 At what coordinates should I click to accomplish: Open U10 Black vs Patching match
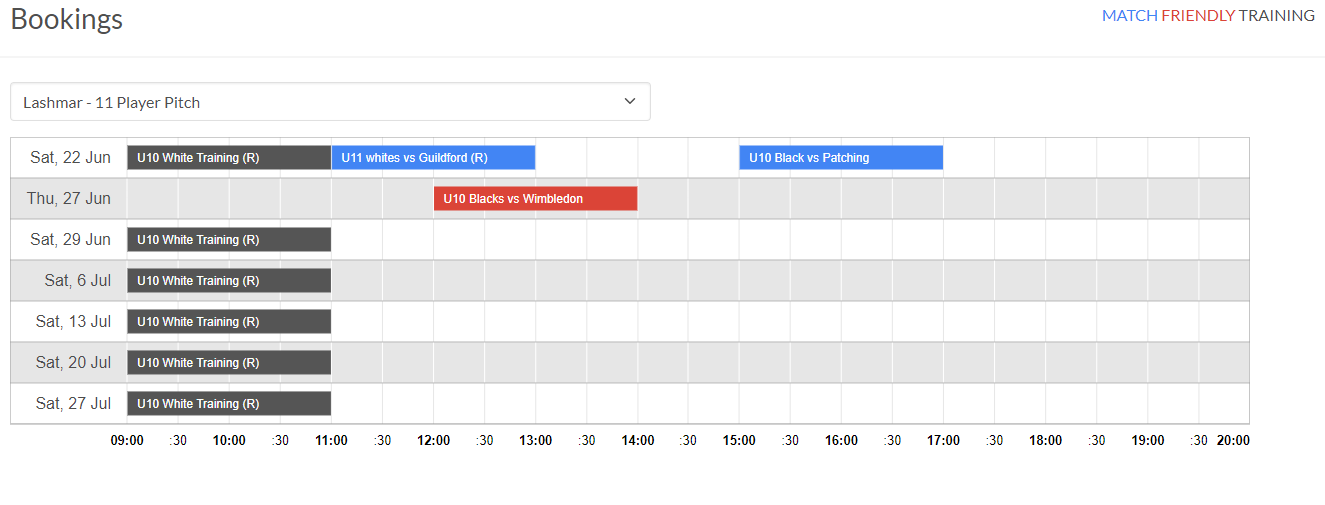tap(841, 158)
